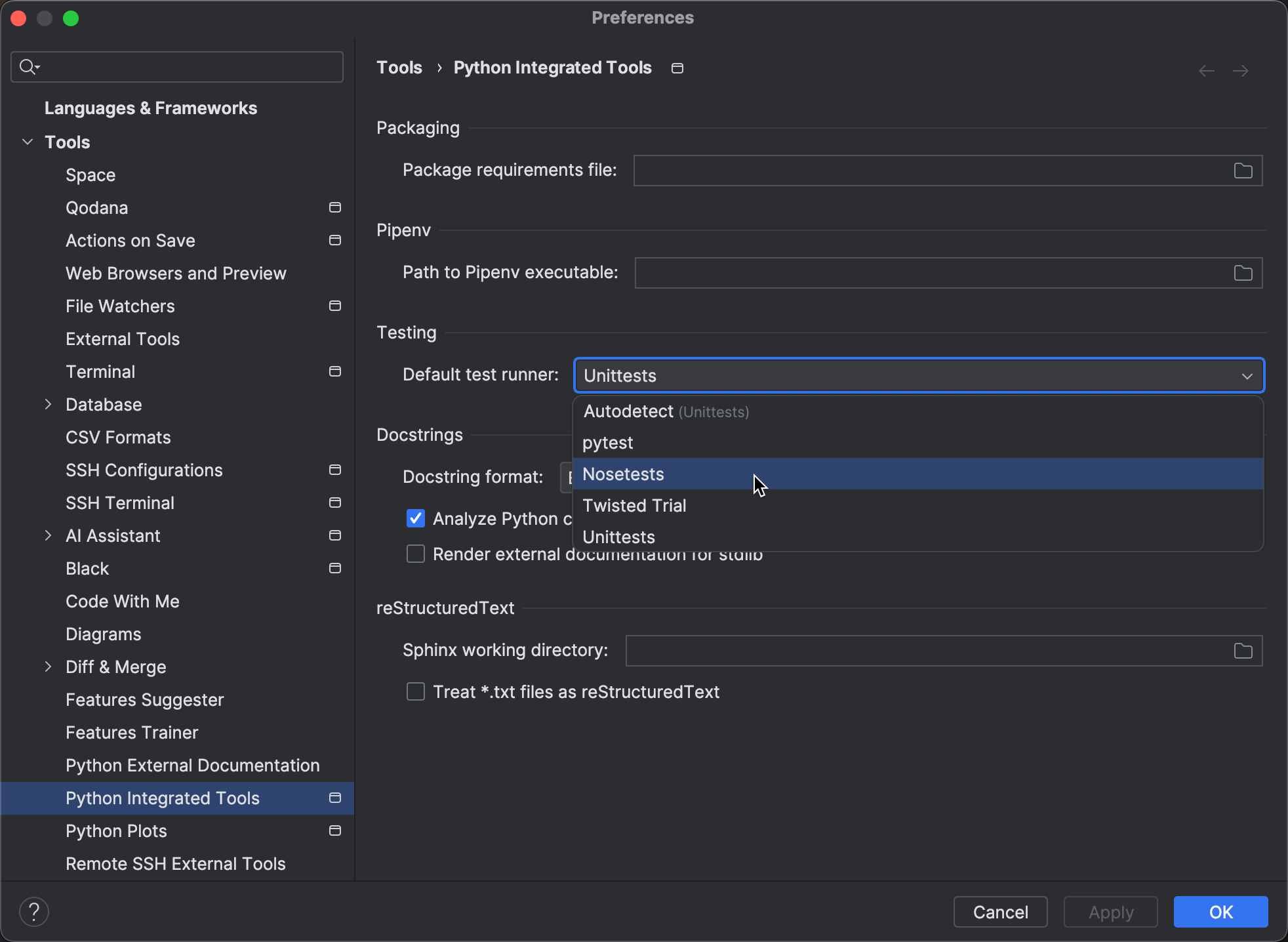Click the back navigation arrow
The image size is (1288, 942).
click(x=1206, y=70)
